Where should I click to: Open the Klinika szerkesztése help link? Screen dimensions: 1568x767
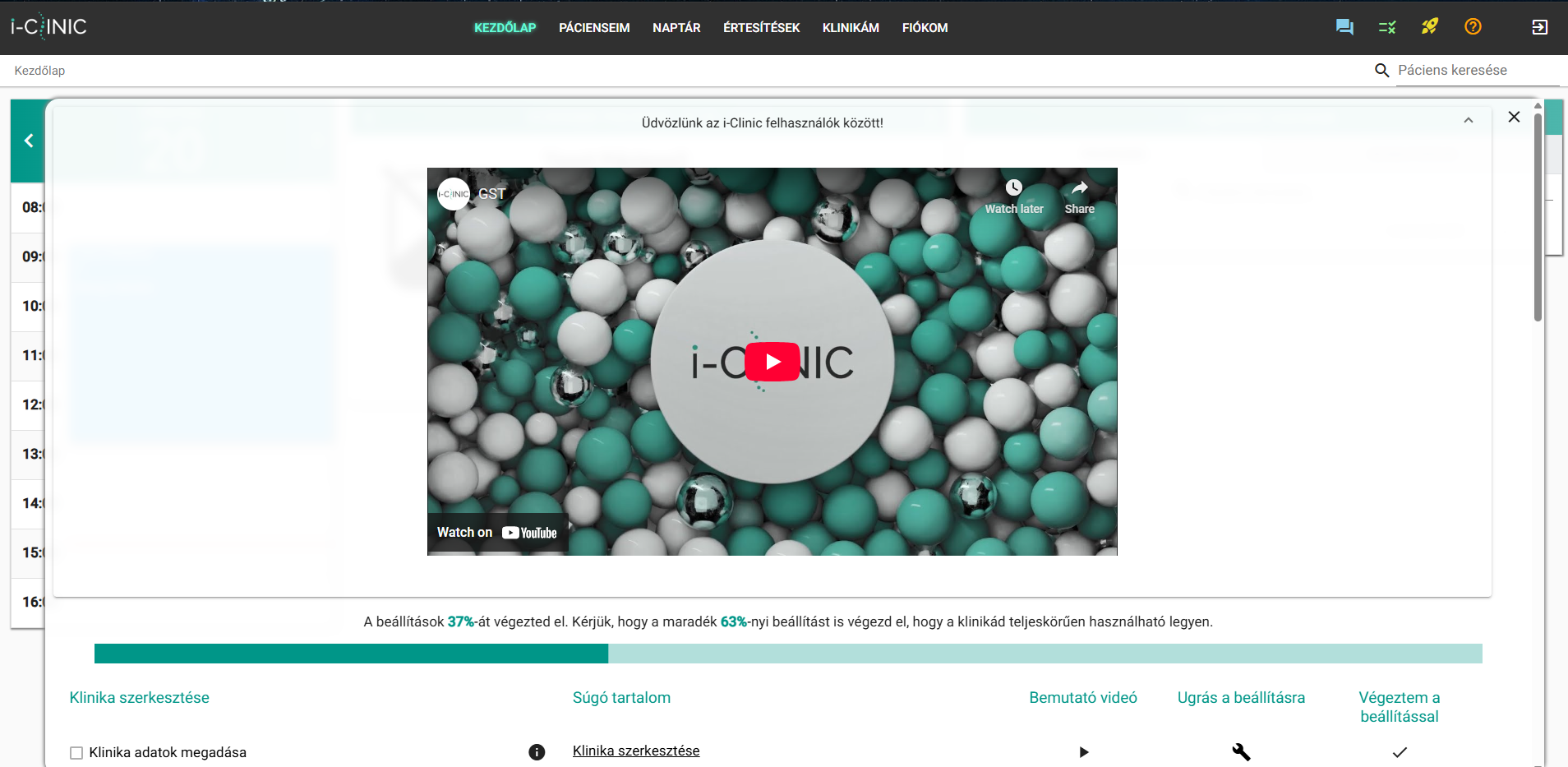point(636,751)
